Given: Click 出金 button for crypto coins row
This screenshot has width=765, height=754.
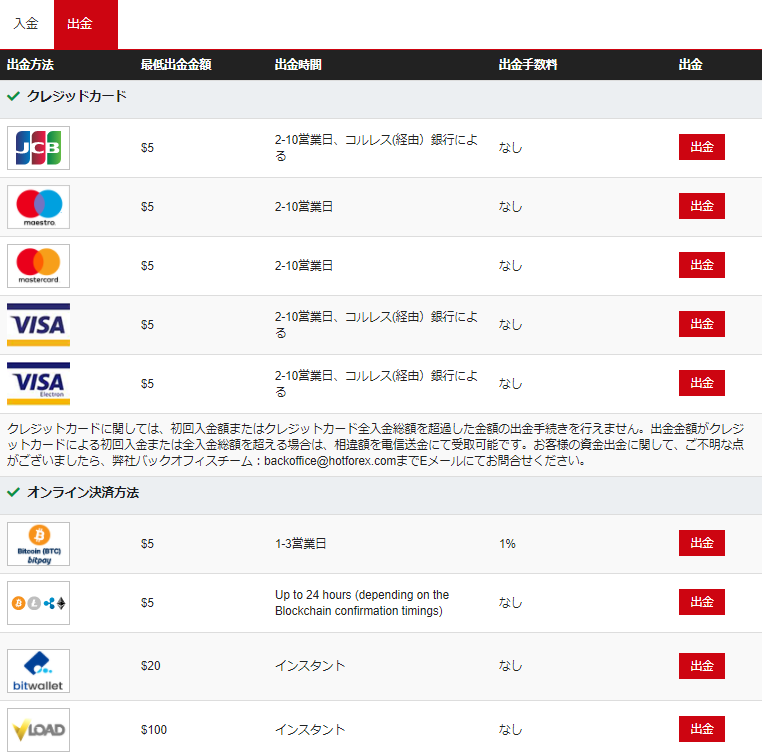Looking at the screenshot, I should [702, 602].
